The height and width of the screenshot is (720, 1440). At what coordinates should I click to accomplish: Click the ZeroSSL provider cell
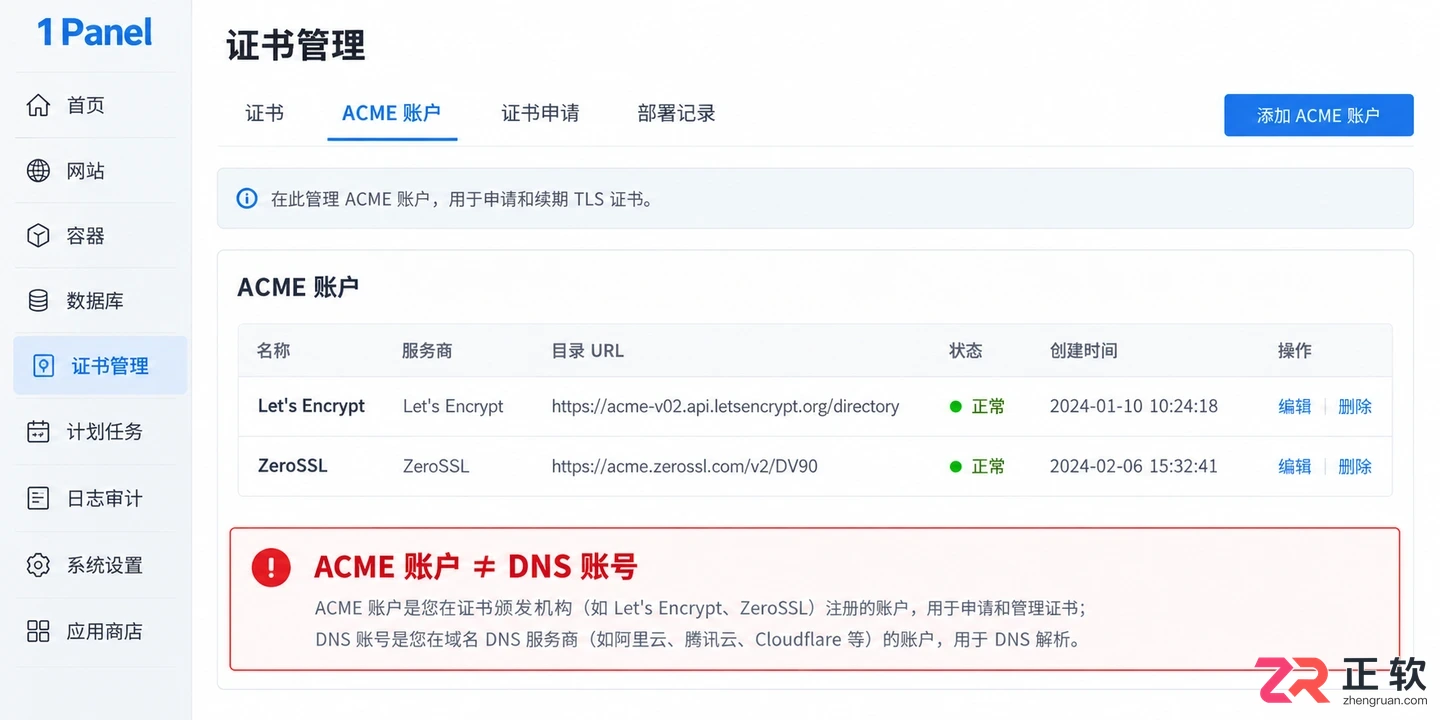pos(436,466)
